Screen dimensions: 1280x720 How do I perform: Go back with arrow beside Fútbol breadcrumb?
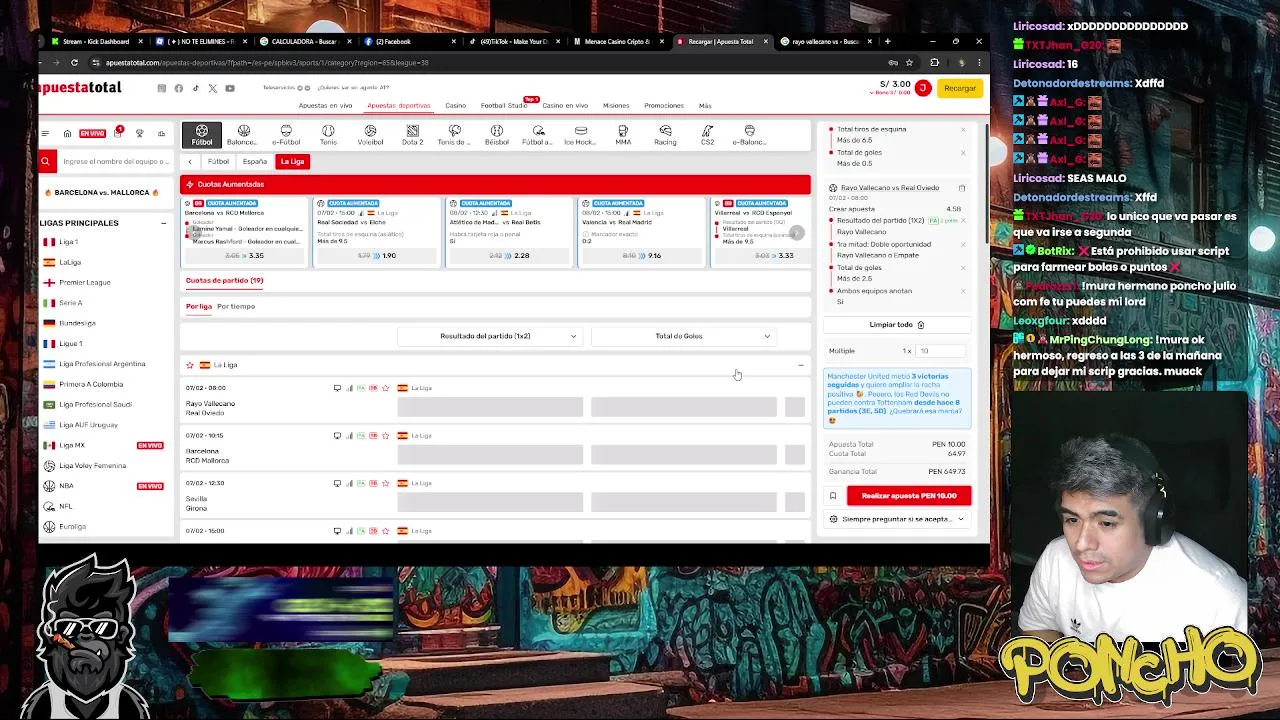190,161
